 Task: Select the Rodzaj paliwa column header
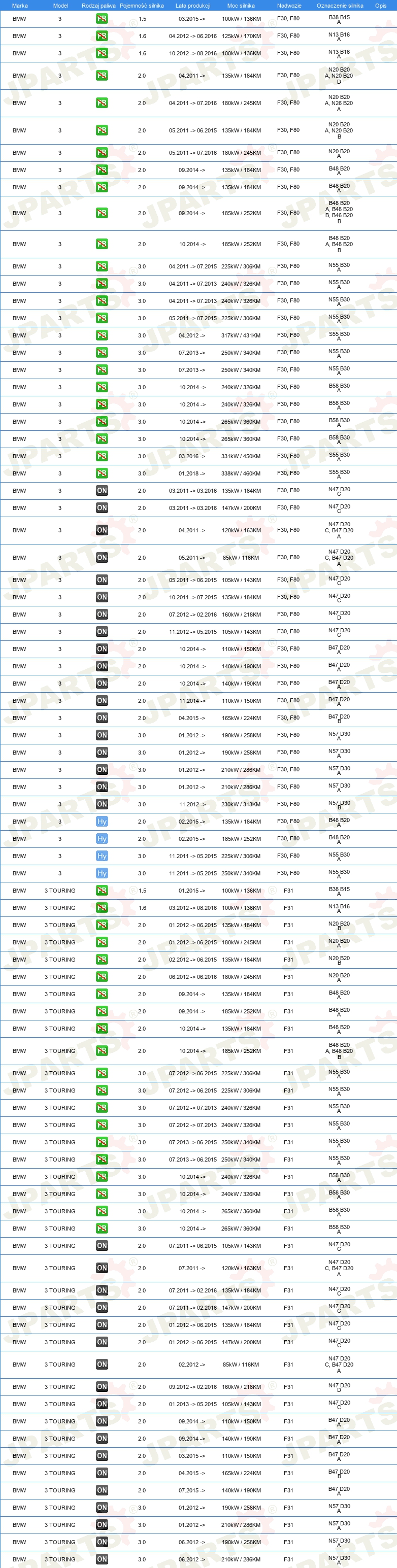tap(98, 6)
